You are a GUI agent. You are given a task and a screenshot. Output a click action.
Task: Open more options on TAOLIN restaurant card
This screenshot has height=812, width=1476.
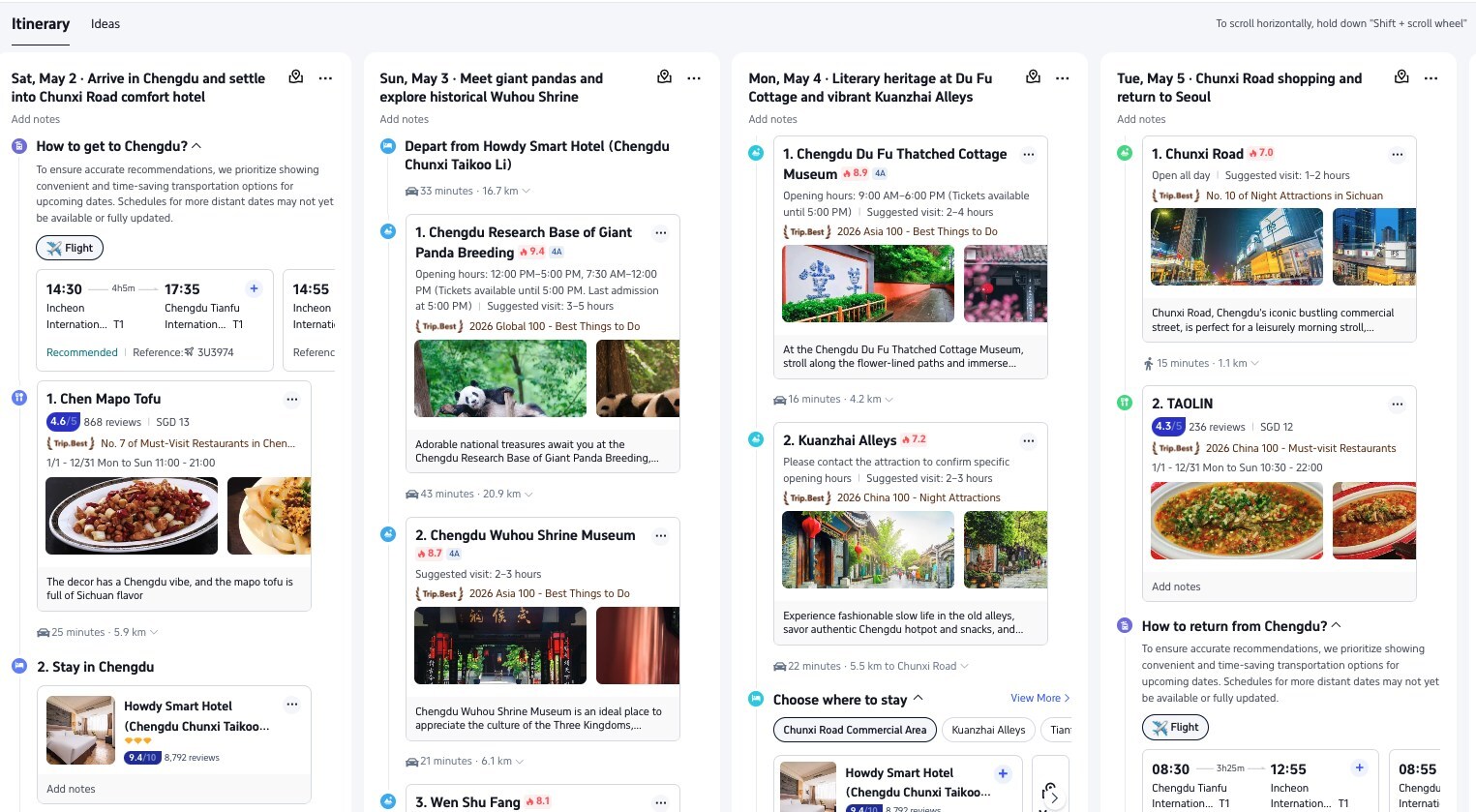point(1397,404)
